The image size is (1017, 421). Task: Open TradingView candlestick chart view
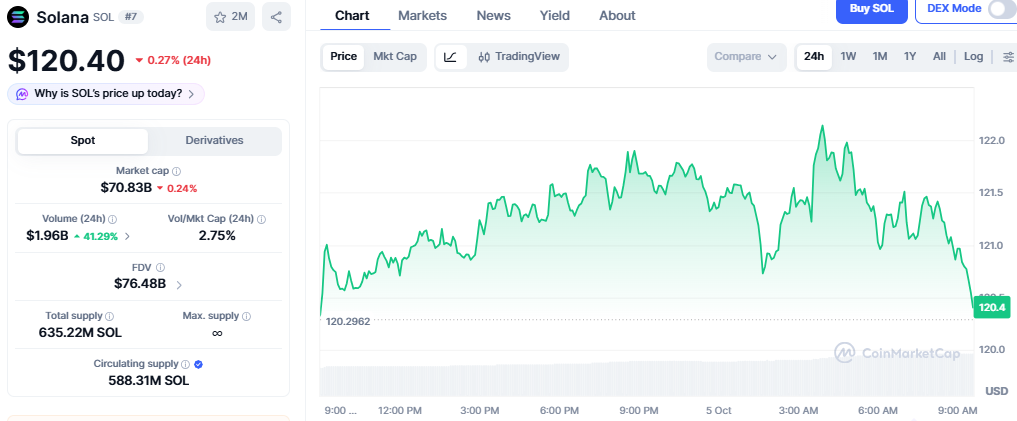pos(519,57)
